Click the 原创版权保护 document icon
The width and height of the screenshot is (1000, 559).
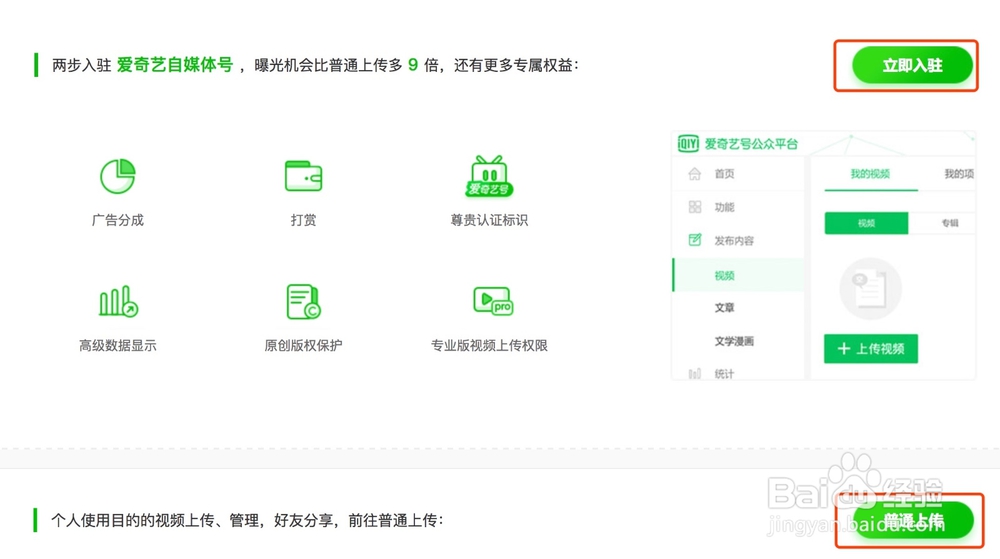tap(303, 301)
